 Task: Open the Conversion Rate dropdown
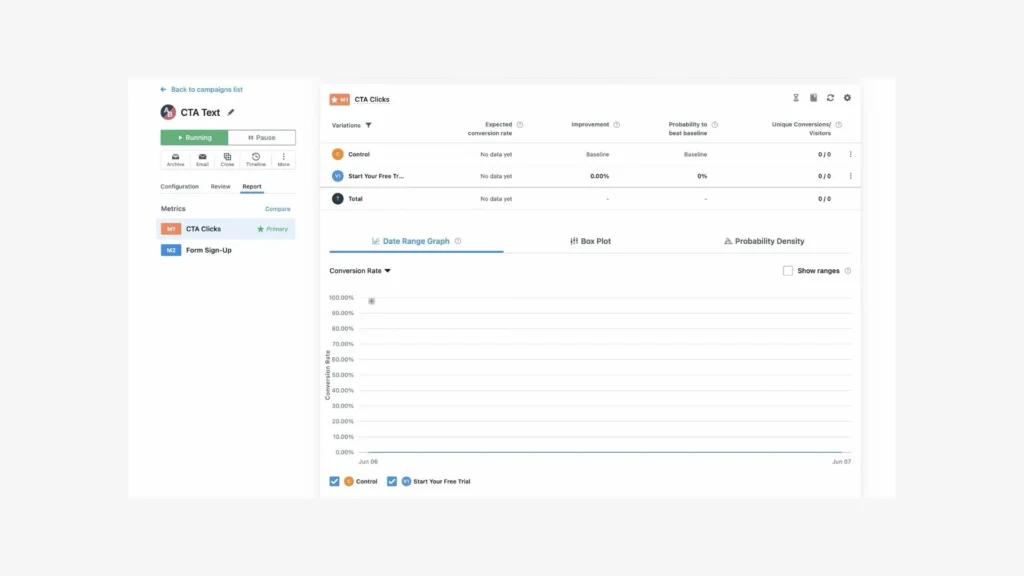tap(360, 271)
